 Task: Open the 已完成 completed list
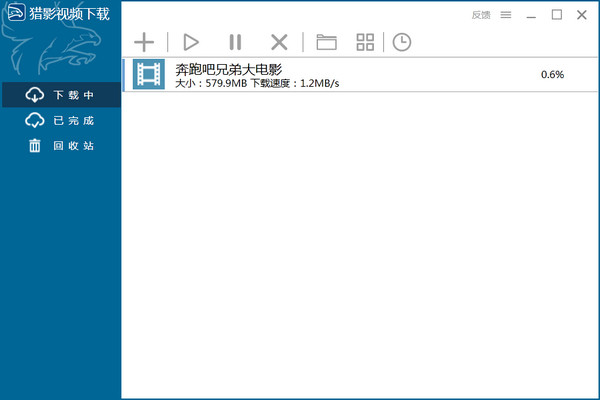click(61, 121)
